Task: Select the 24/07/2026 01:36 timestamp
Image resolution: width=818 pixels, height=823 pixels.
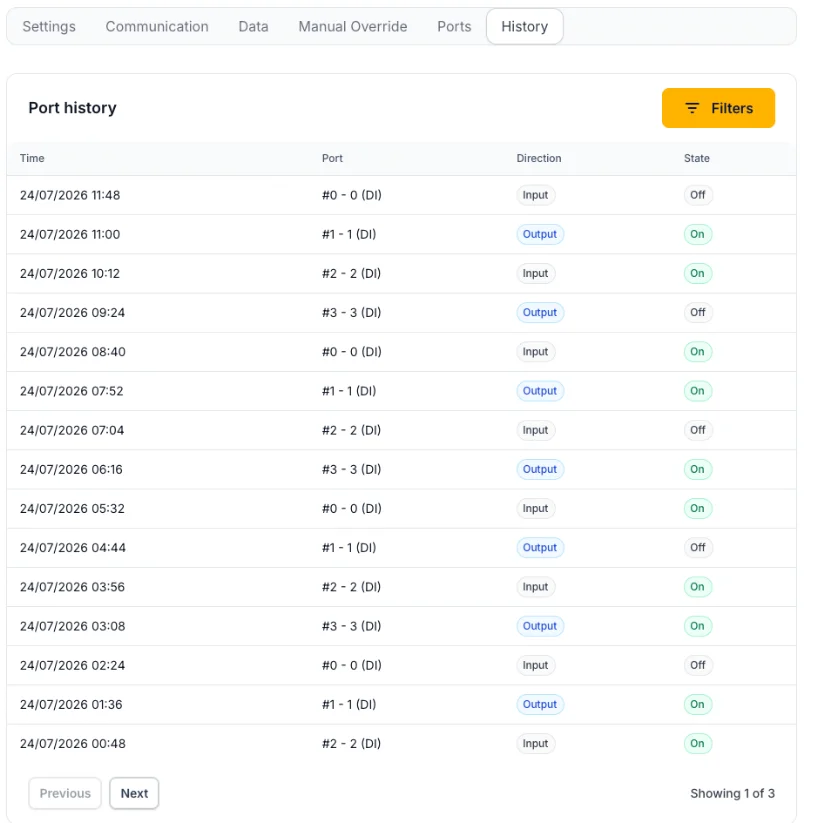Action: tap(71, 704)
